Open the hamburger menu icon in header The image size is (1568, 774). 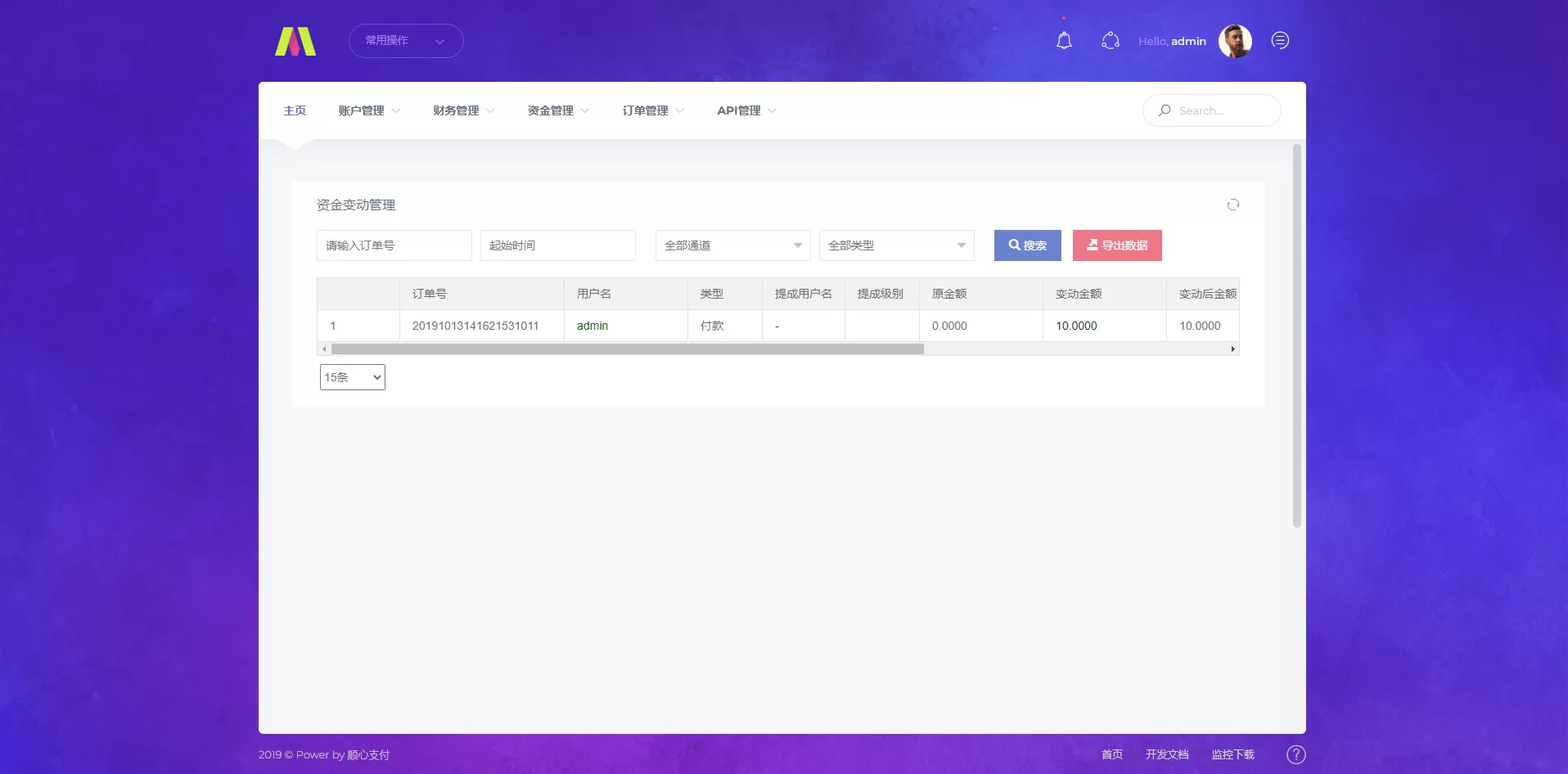coord(1280,41)
